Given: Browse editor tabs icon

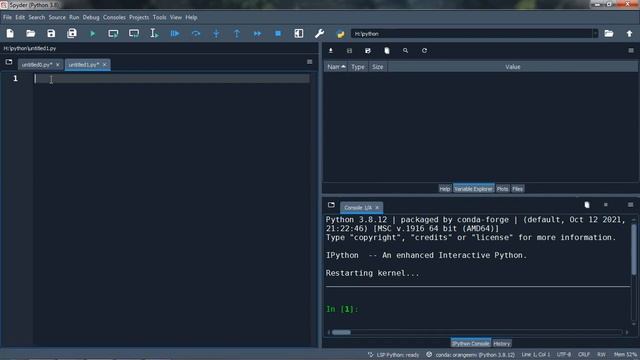Looking at the screenshot, I should coord(9,62).
